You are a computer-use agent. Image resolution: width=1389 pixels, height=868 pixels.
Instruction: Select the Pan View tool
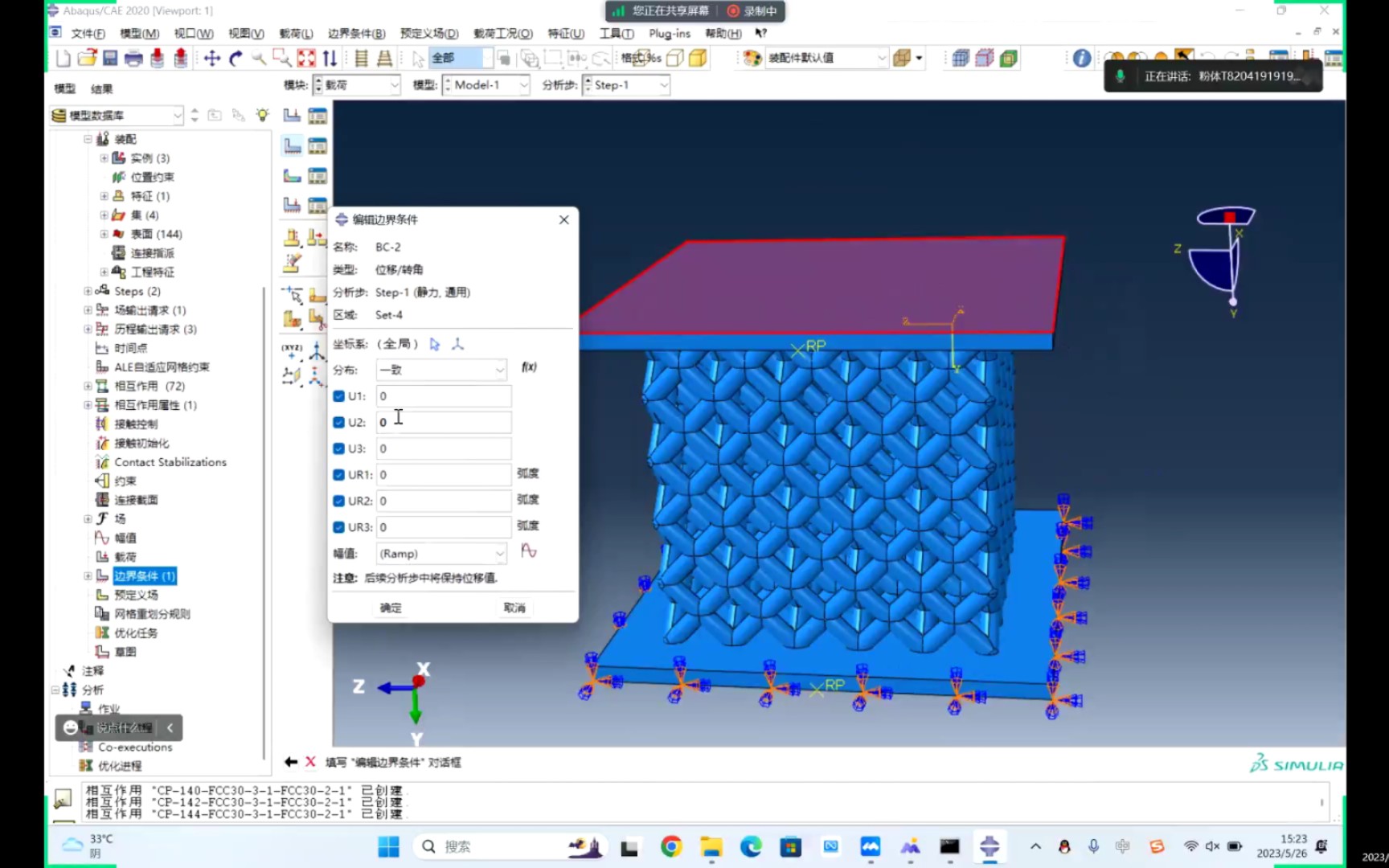point(212,58)
